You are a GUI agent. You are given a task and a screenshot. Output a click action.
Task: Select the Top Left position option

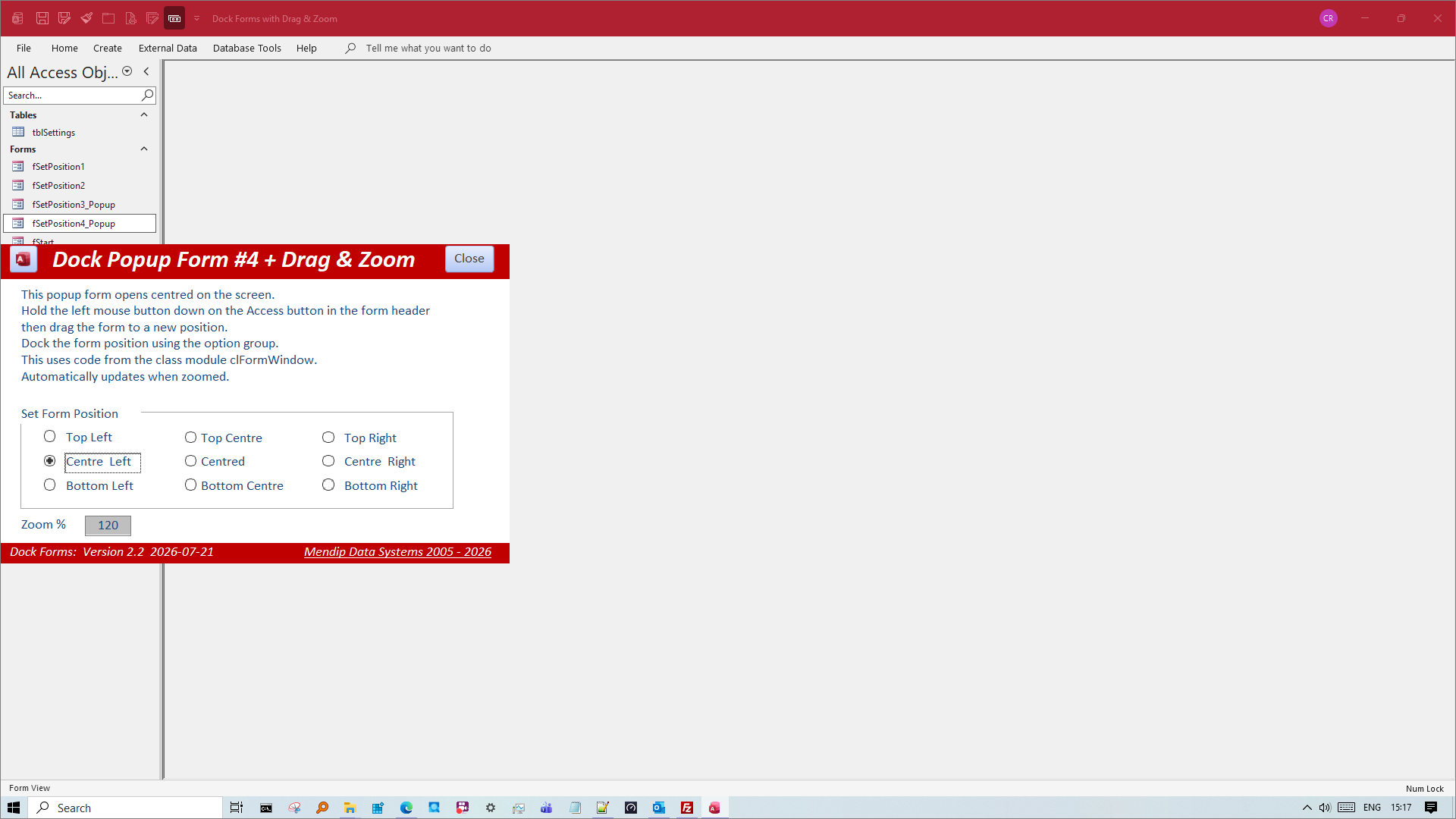pos(50,436)
